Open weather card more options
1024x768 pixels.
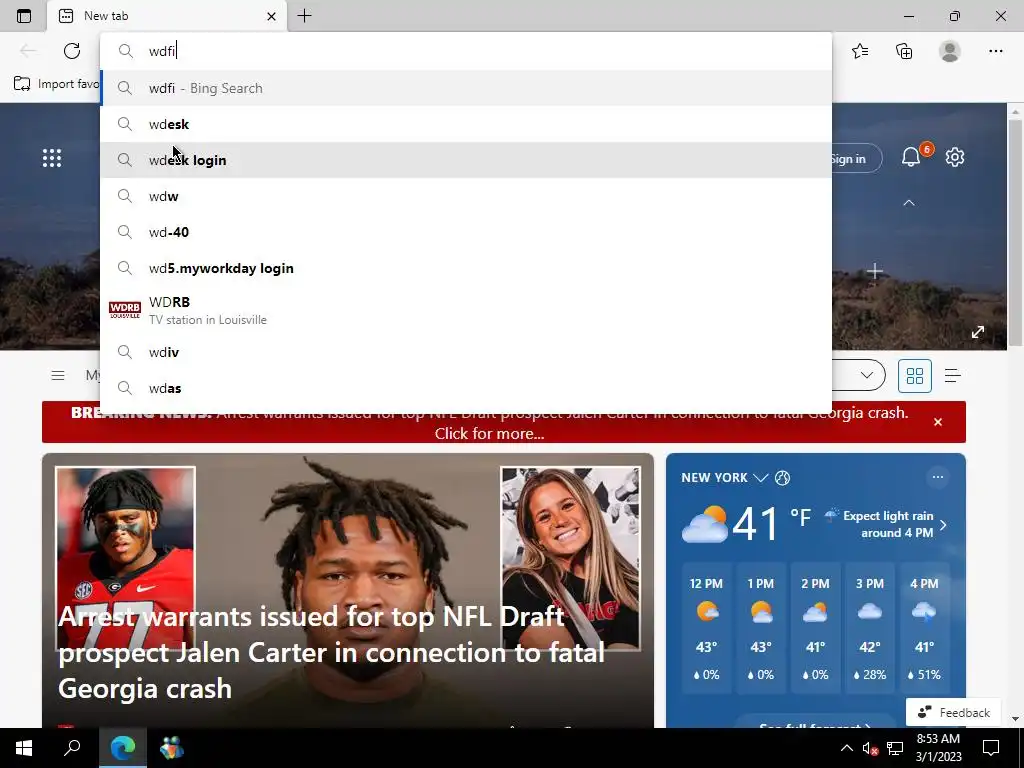[938, 477]
